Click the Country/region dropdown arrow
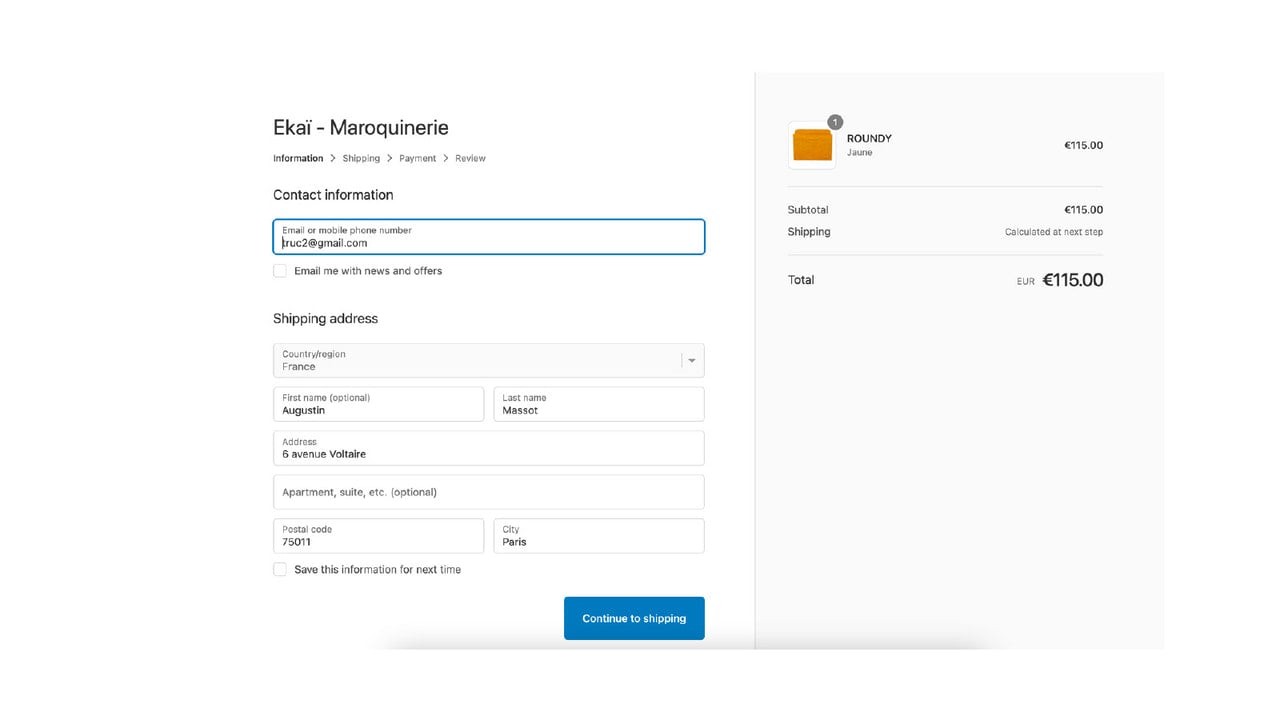 [x=692, y=361]
